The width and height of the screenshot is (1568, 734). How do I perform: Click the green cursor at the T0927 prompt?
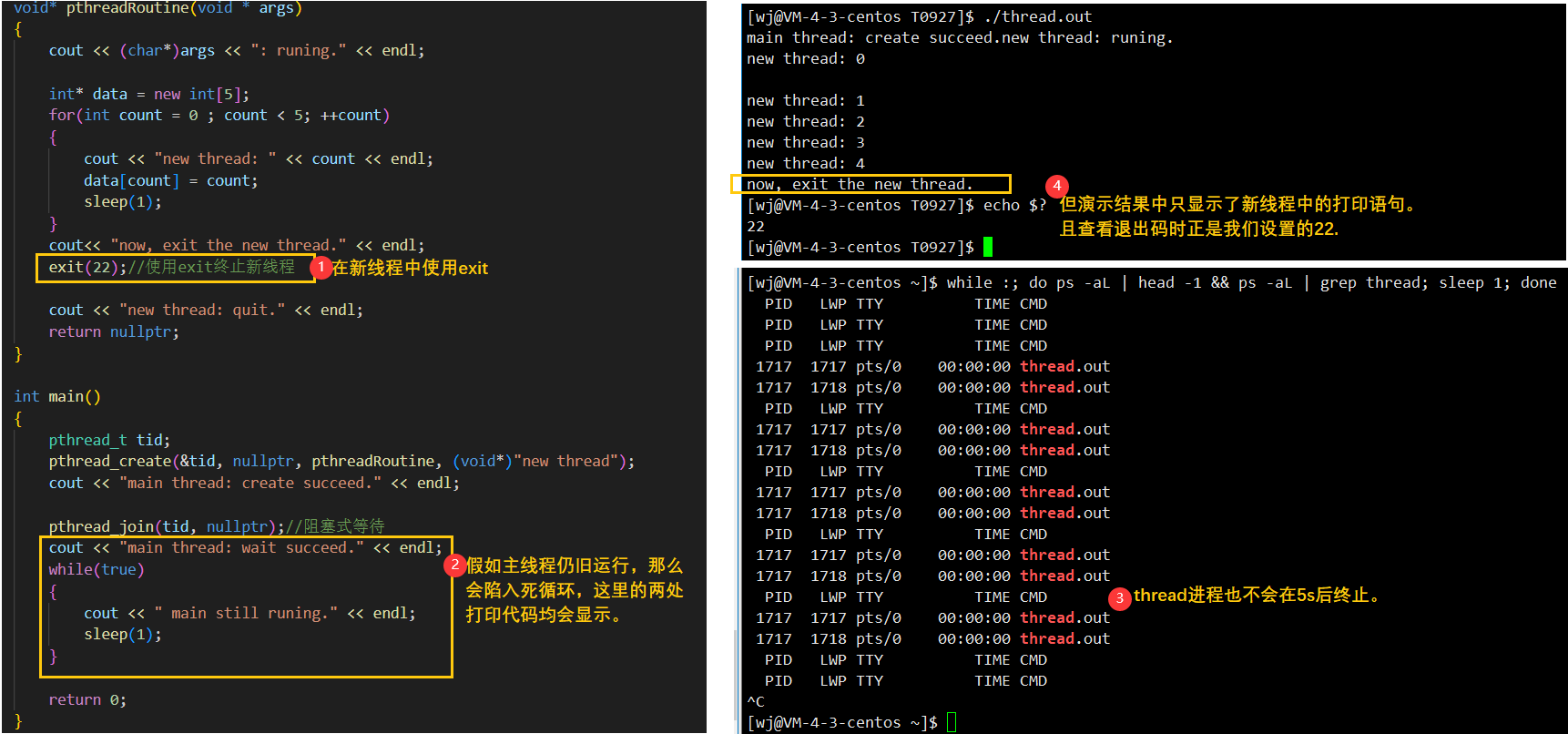[988, 247]
